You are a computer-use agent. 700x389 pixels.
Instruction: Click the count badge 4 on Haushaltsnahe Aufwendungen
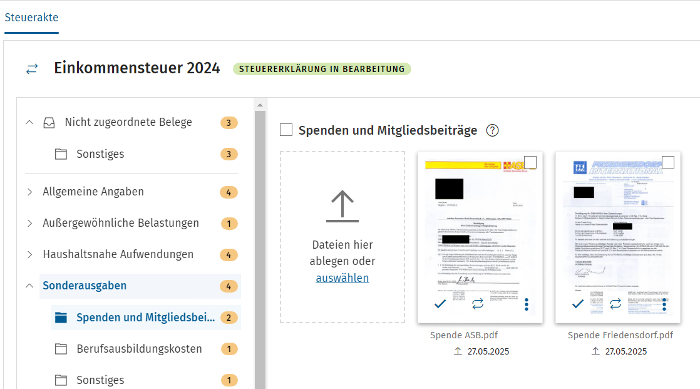click(229, 255)
